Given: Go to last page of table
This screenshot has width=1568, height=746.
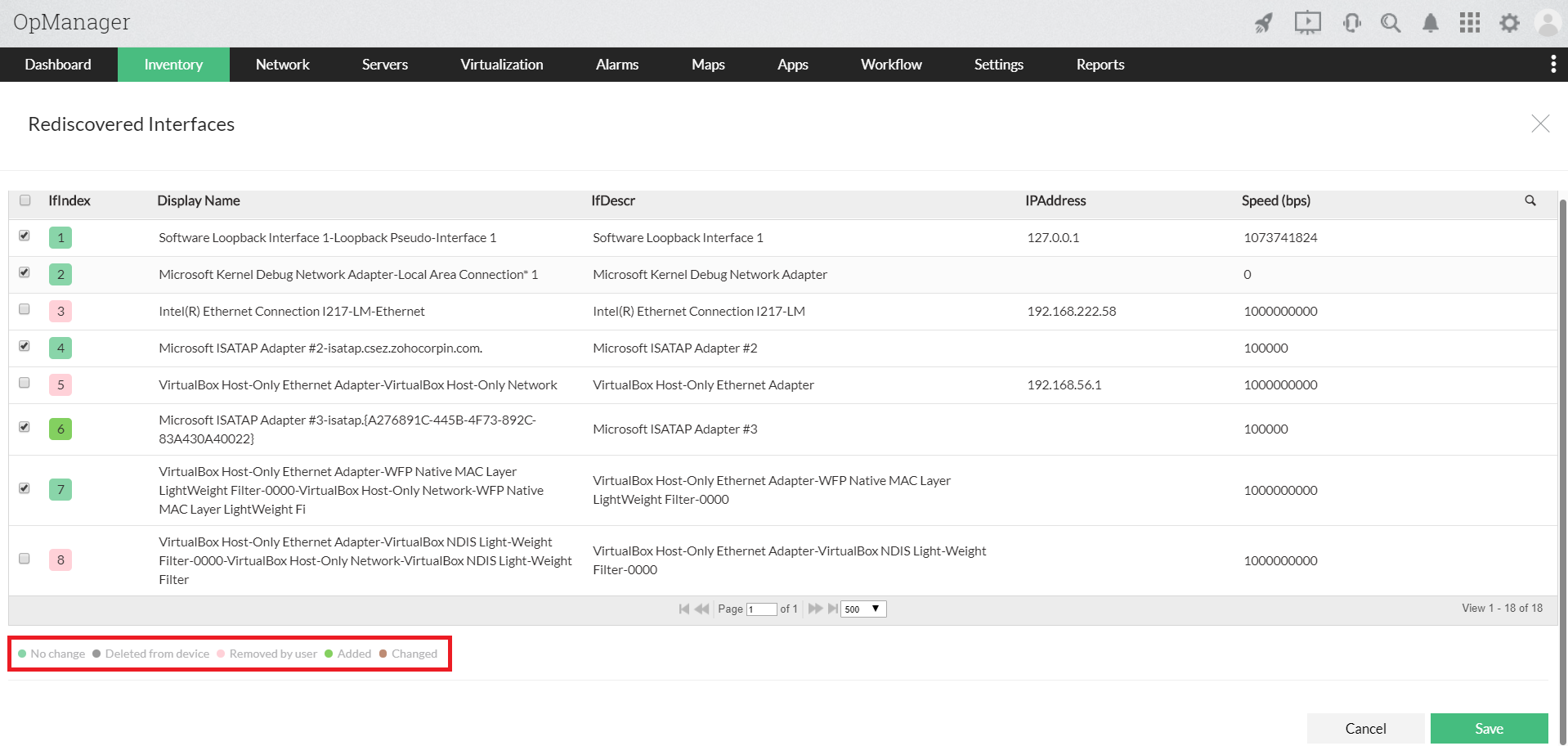Looking at the screenshot, I should pyautogui.click(x=832, y=609).
